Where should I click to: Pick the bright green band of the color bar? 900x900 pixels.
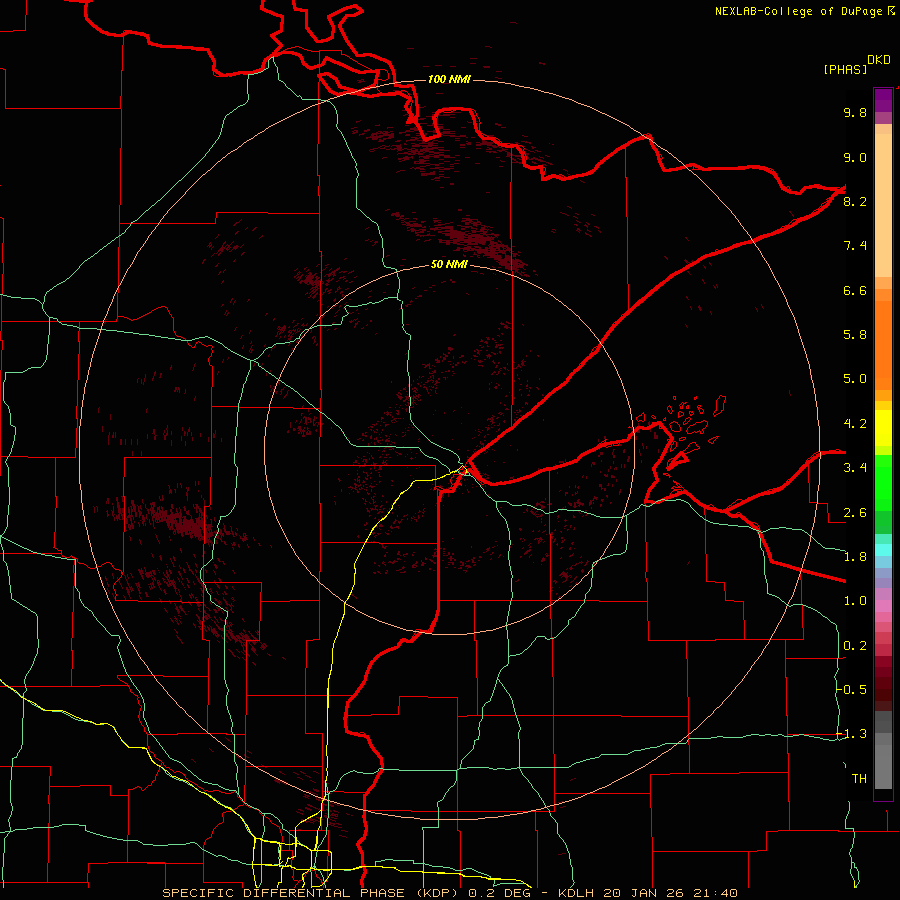pos(883,482)
